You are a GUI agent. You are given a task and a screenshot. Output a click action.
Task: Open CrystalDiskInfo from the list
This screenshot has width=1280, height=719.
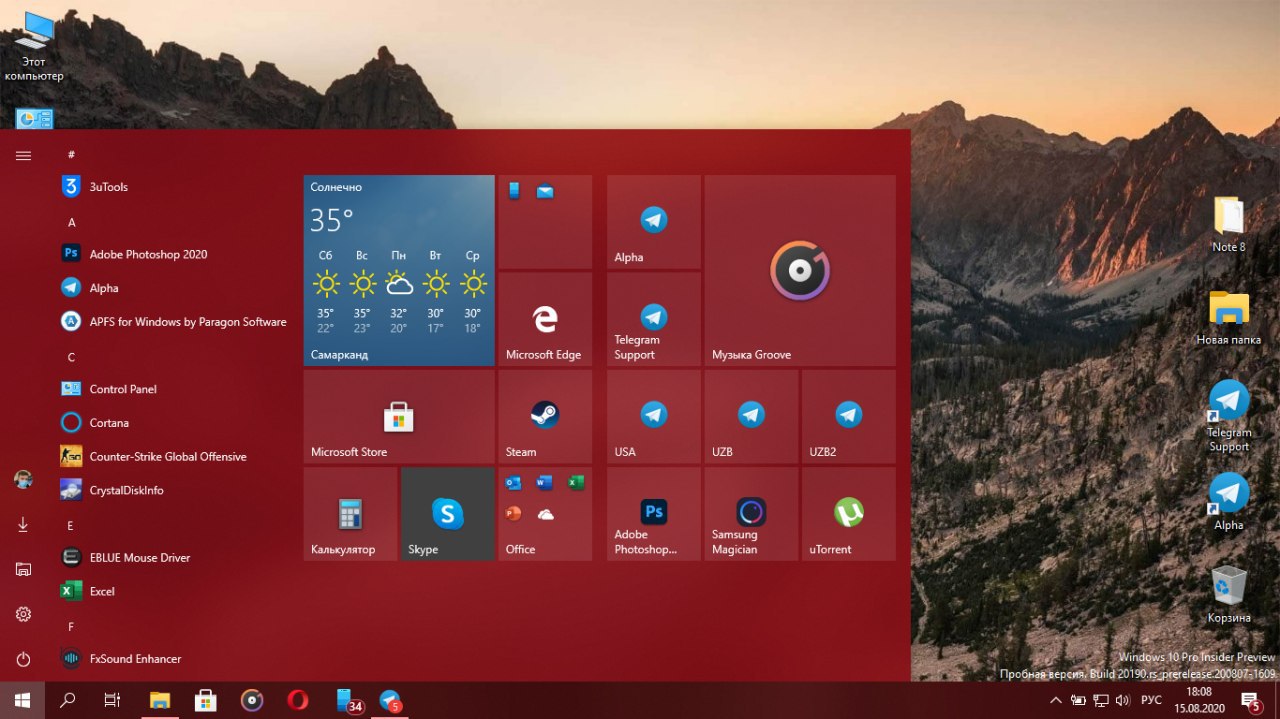175,490
